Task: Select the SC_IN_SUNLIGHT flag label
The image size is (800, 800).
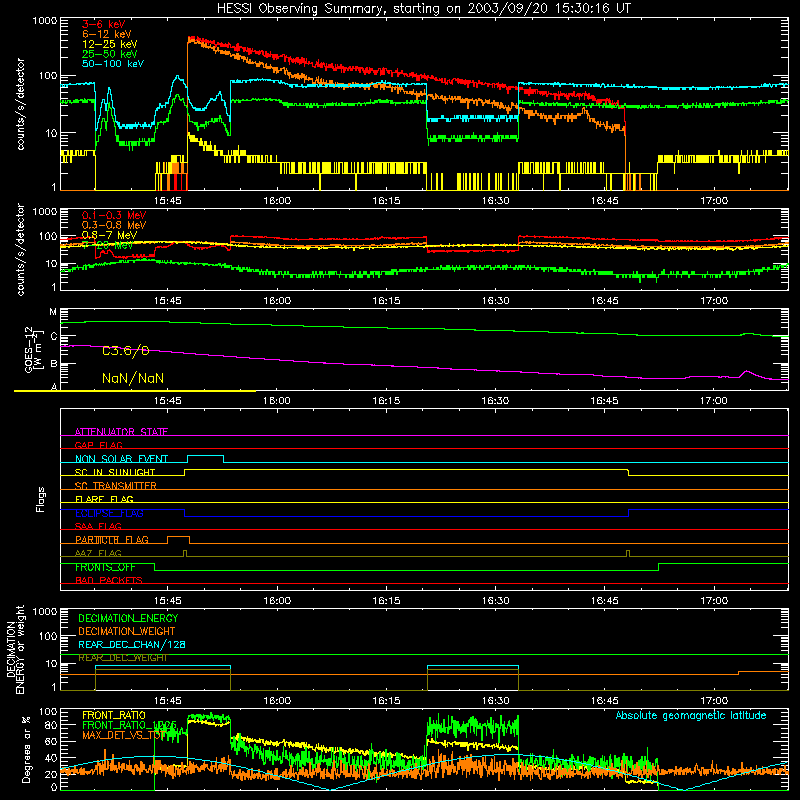Action: tap(115, 472)
